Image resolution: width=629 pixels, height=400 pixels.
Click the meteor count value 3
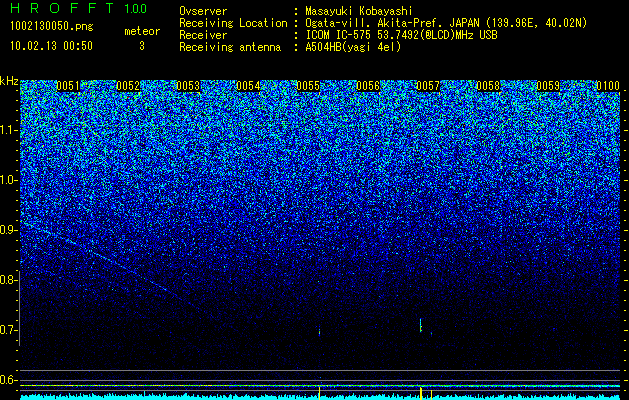[142, 46]
